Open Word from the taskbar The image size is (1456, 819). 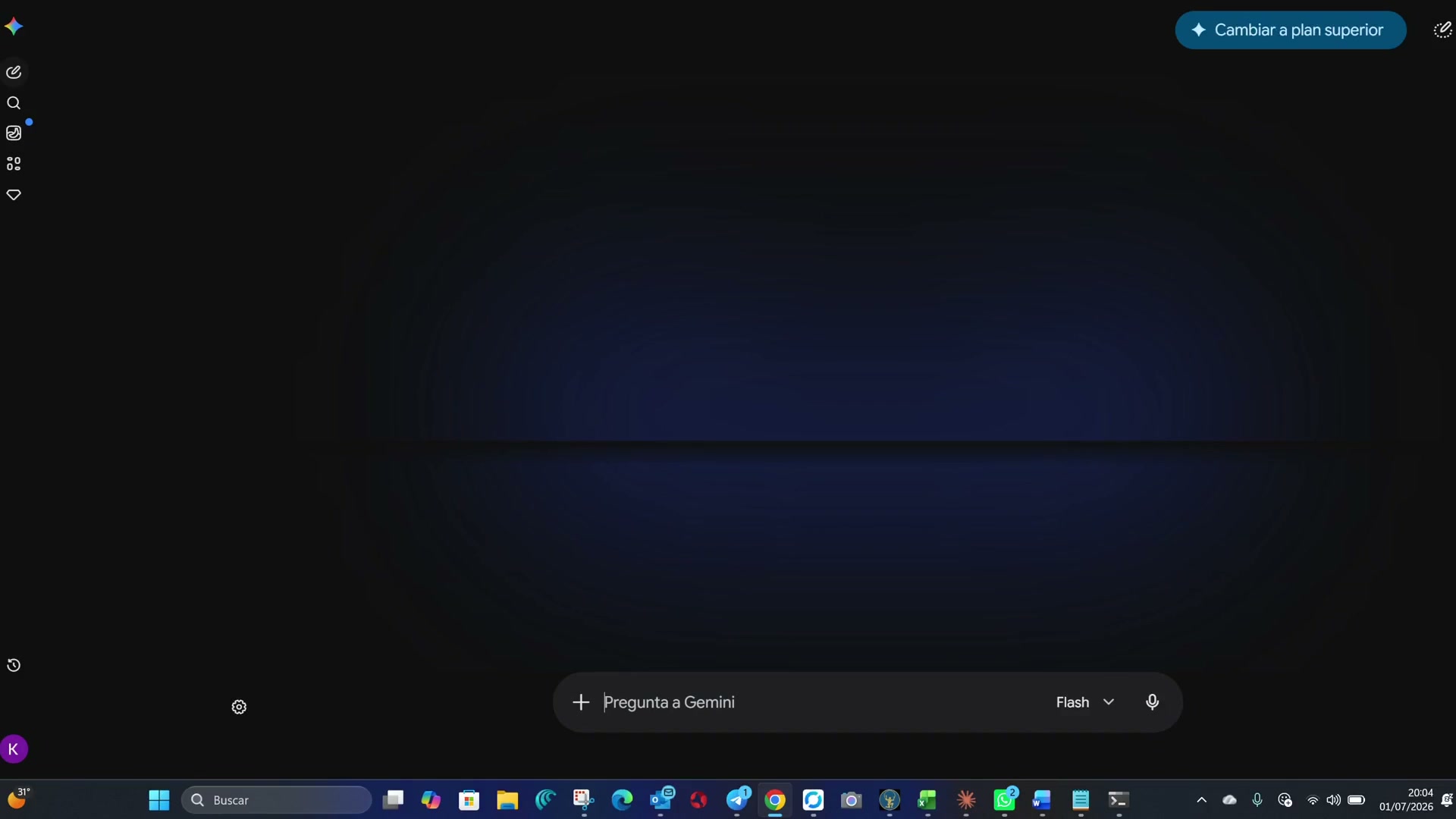point(1042,800)
